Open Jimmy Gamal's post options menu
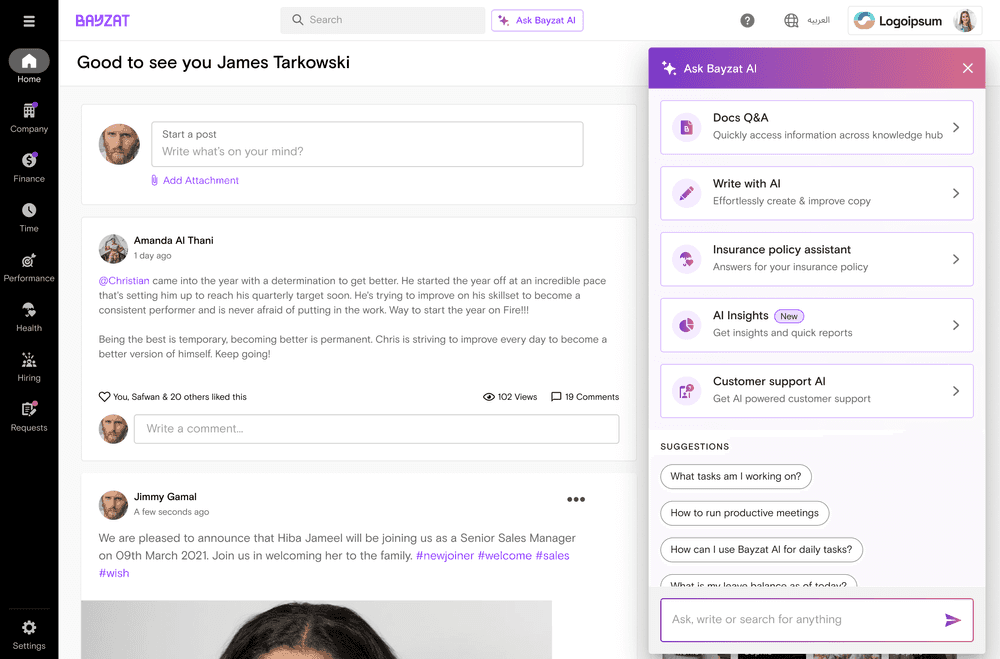This screenshot has width=1000, height=659. click(x=576, y=500)
